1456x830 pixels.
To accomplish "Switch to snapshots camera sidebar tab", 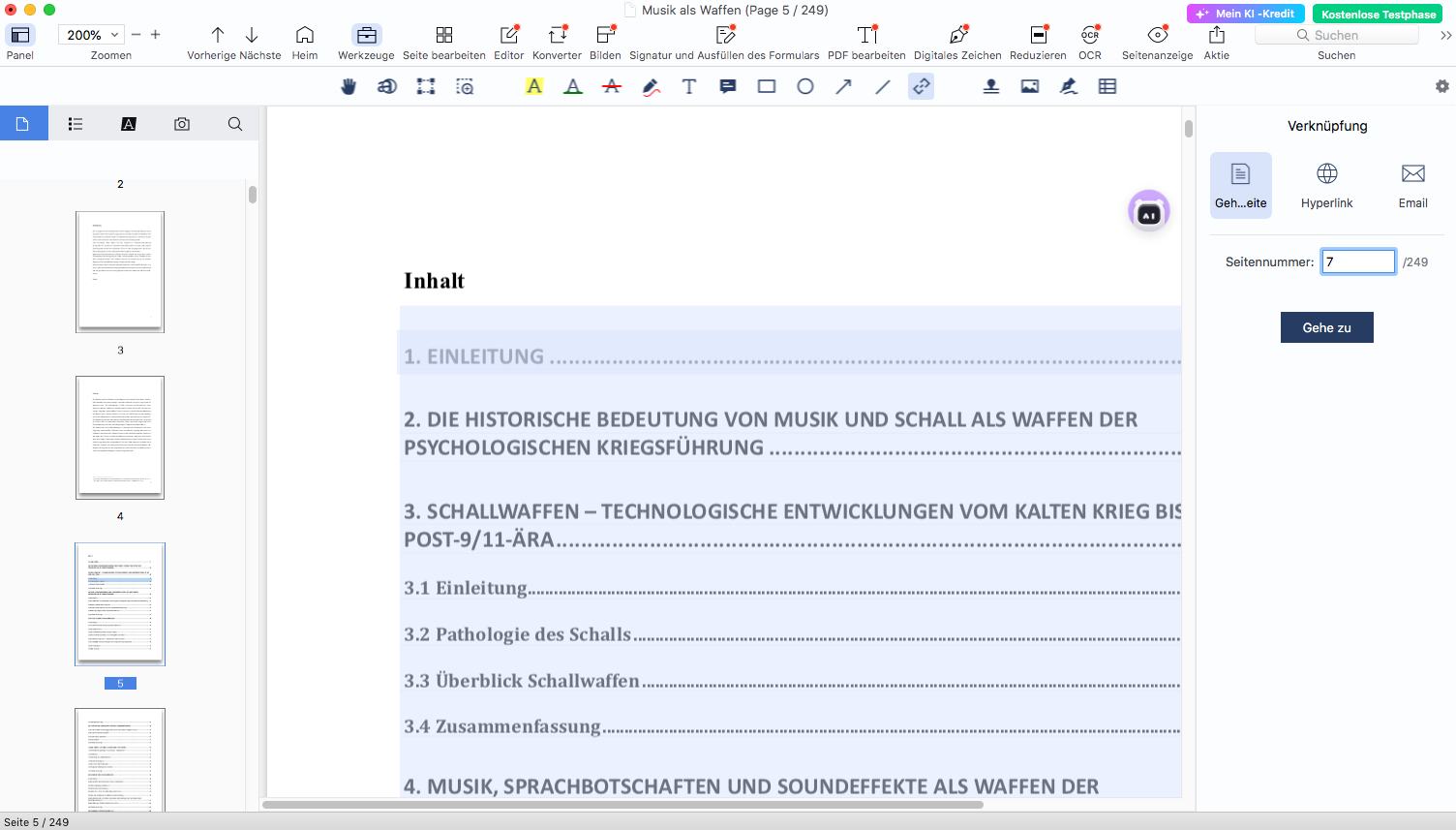I will tap(182, 124).
